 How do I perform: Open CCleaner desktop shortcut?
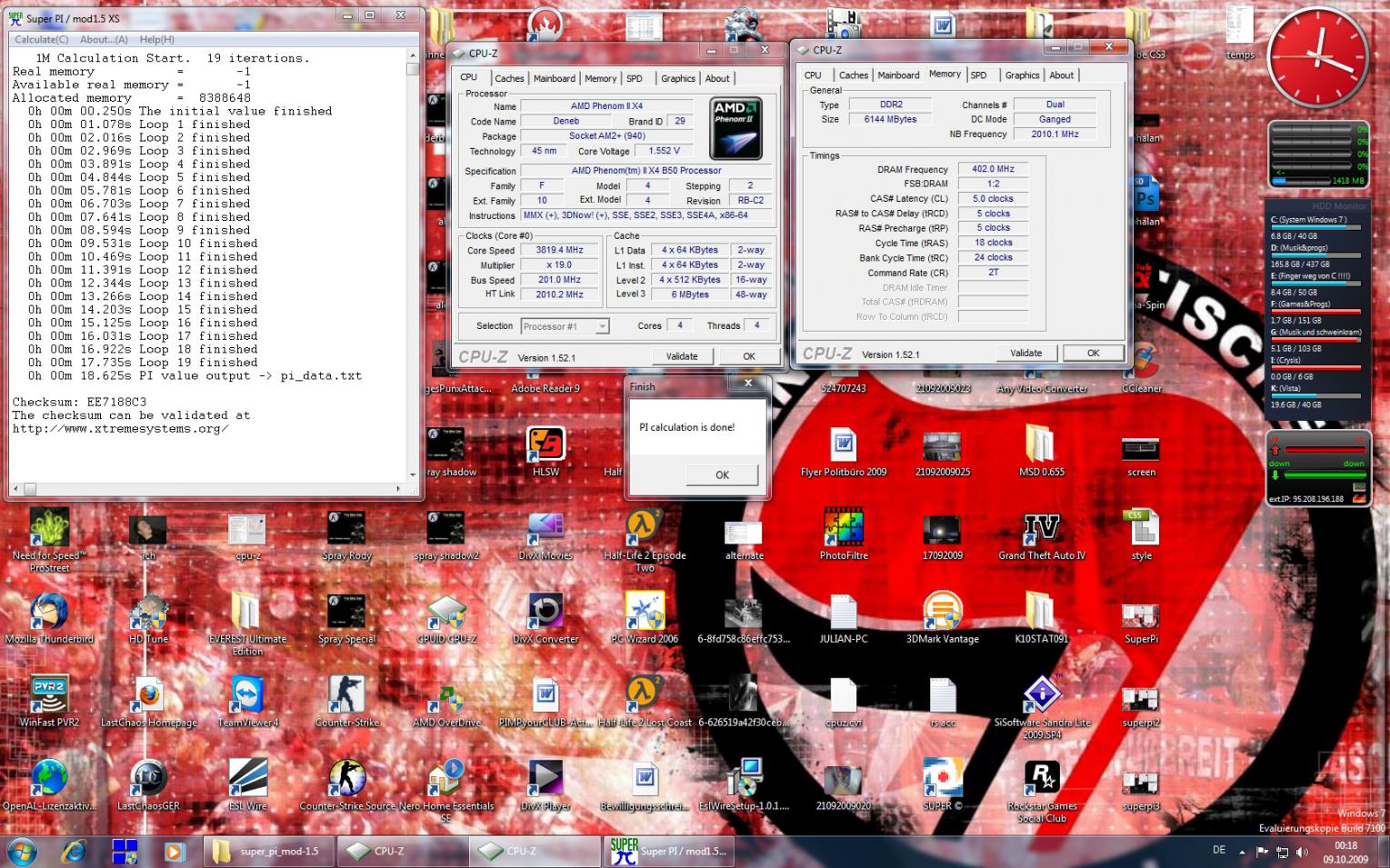(x=1141, y=365)
